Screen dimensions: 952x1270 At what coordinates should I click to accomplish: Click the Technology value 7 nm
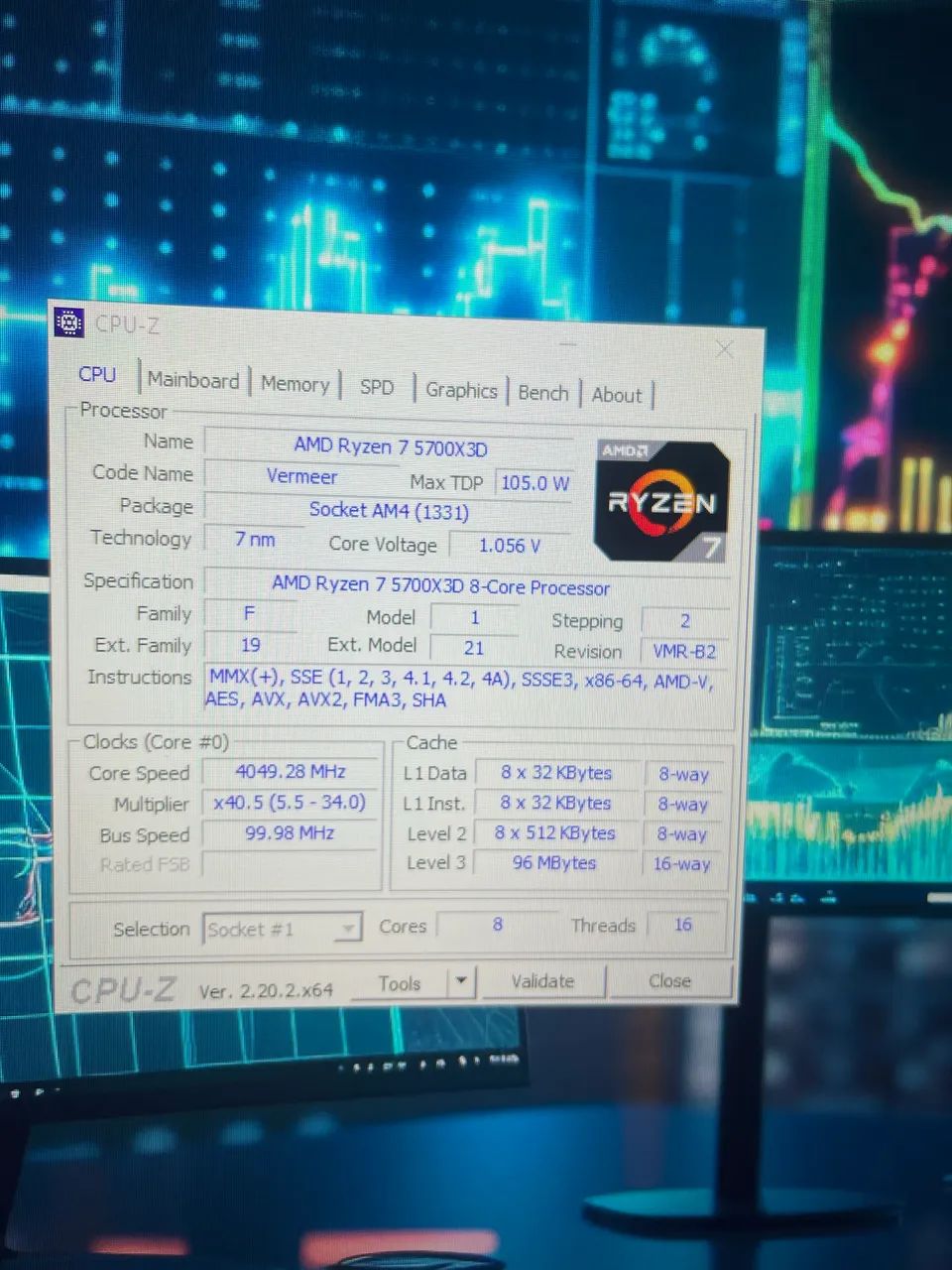coord(255,539)
